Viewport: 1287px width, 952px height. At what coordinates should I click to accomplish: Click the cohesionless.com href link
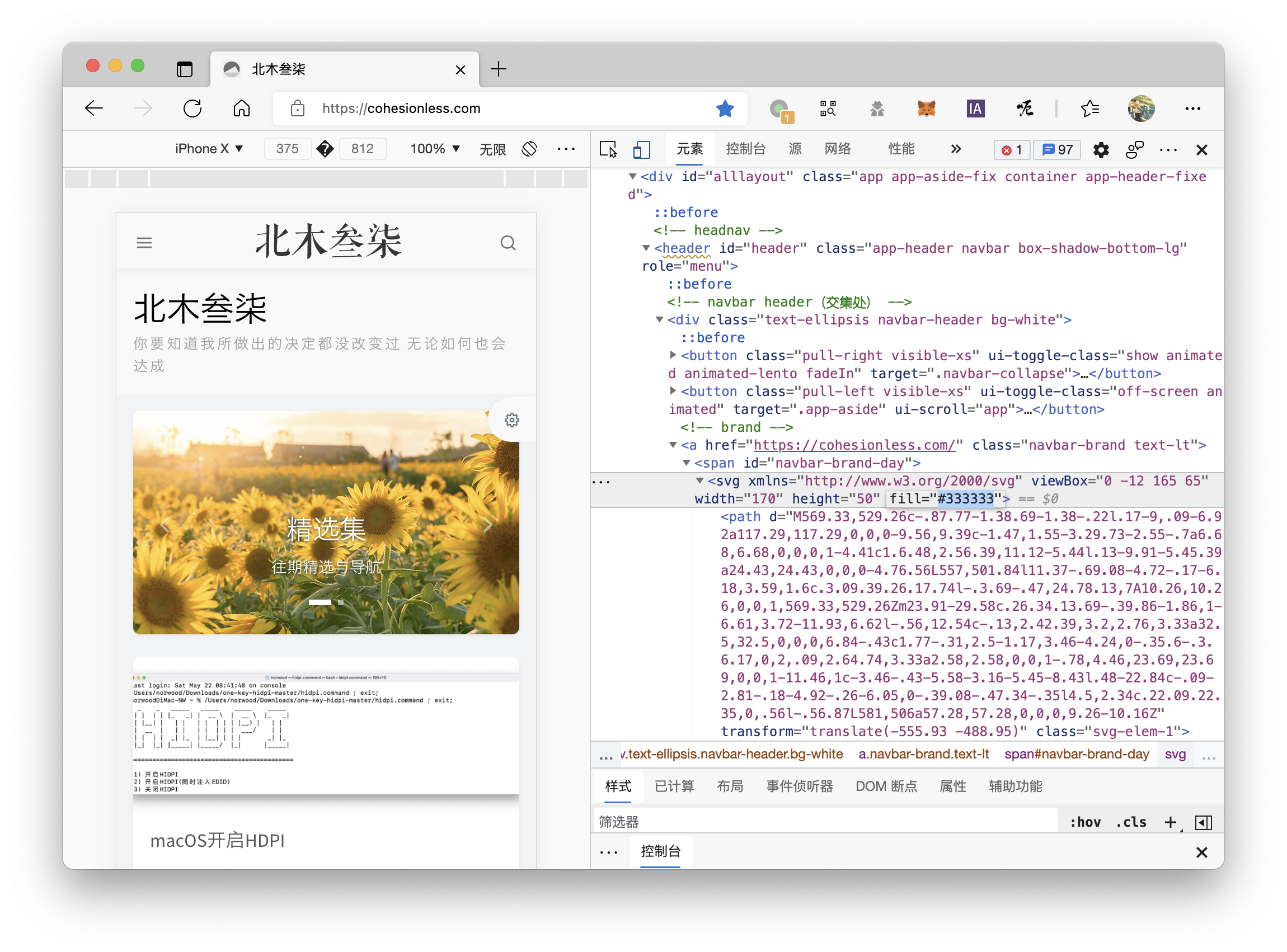(854, 445)
